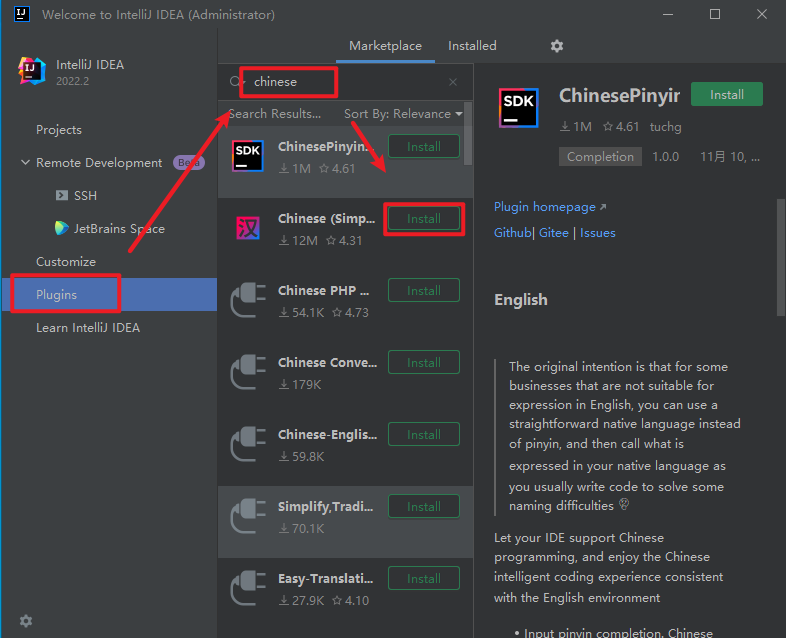The width and height of the screenshot is (786, 638).
Task: Click into the plugin search field containing chinese
Action: [x=346, y=82]
